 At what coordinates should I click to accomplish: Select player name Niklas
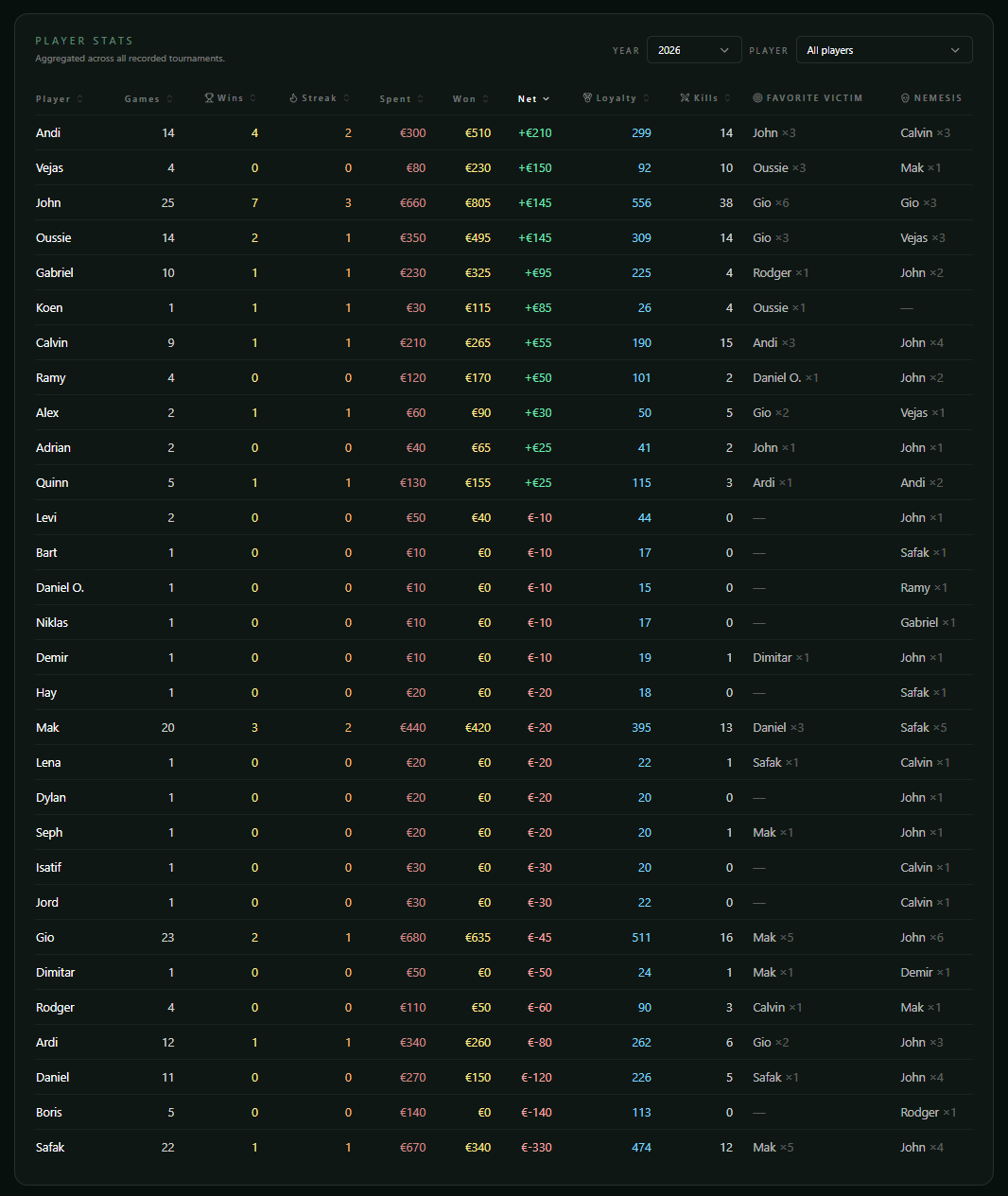click(52, 623)
